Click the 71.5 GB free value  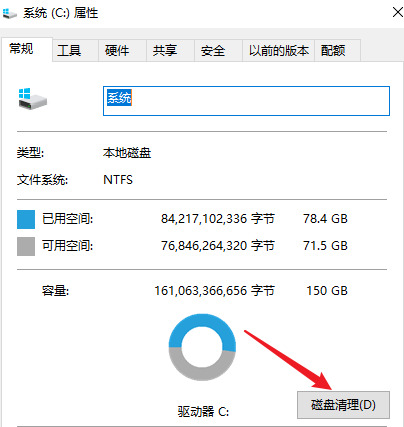(x=325, y=246)
